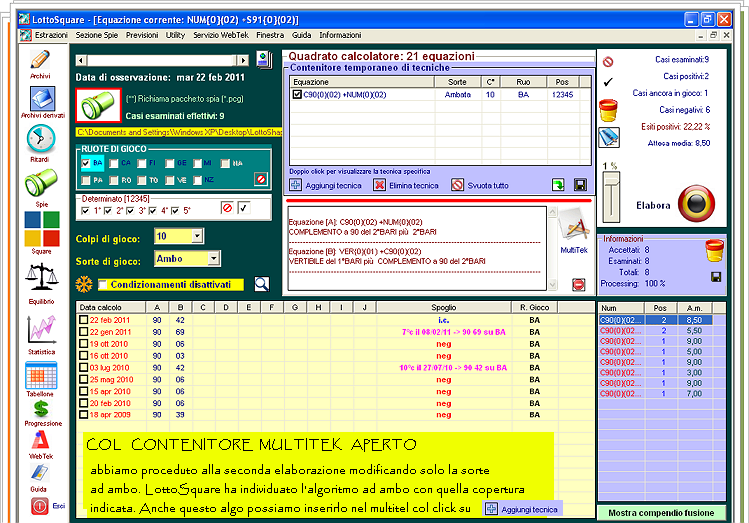Viewport: 749px width, 523px height.
Task: Check the 03 lug 2010 row checkbox
Action: pyautogui.click(x=84, y=367)
